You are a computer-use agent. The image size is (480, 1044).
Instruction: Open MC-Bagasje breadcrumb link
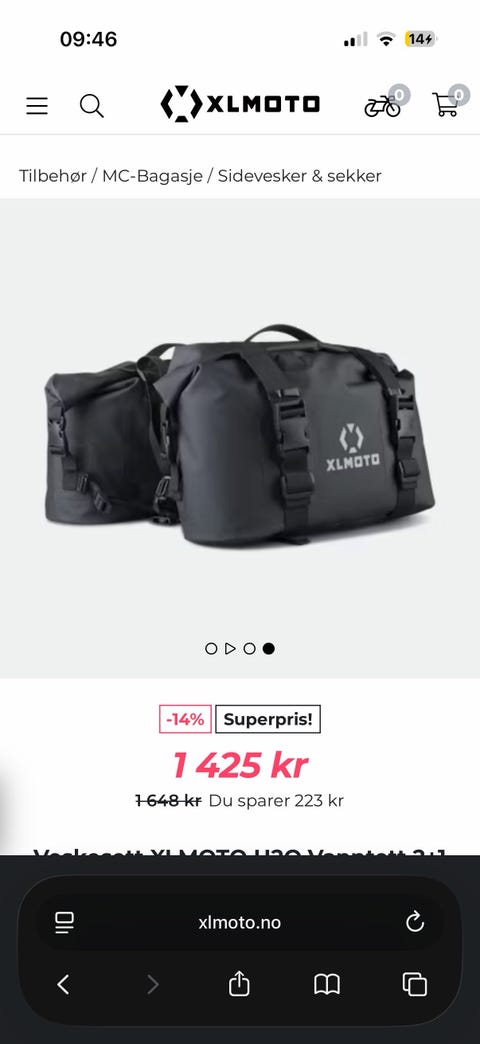(x=152, y=176)
